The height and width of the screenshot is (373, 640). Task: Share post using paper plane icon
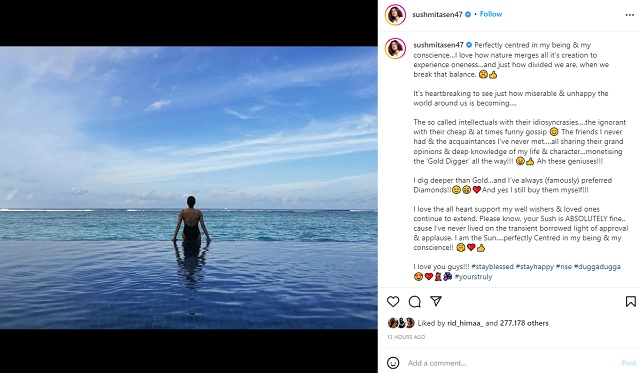(436, 301)
